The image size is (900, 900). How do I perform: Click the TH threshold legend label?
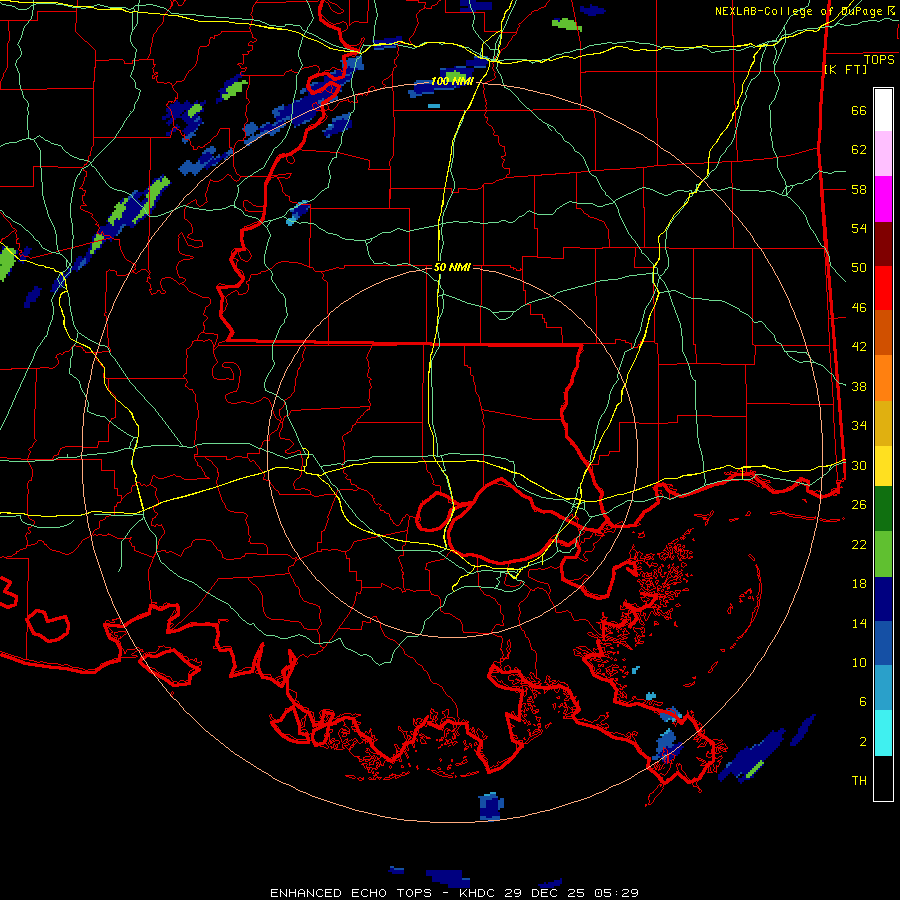pos(859,781)
